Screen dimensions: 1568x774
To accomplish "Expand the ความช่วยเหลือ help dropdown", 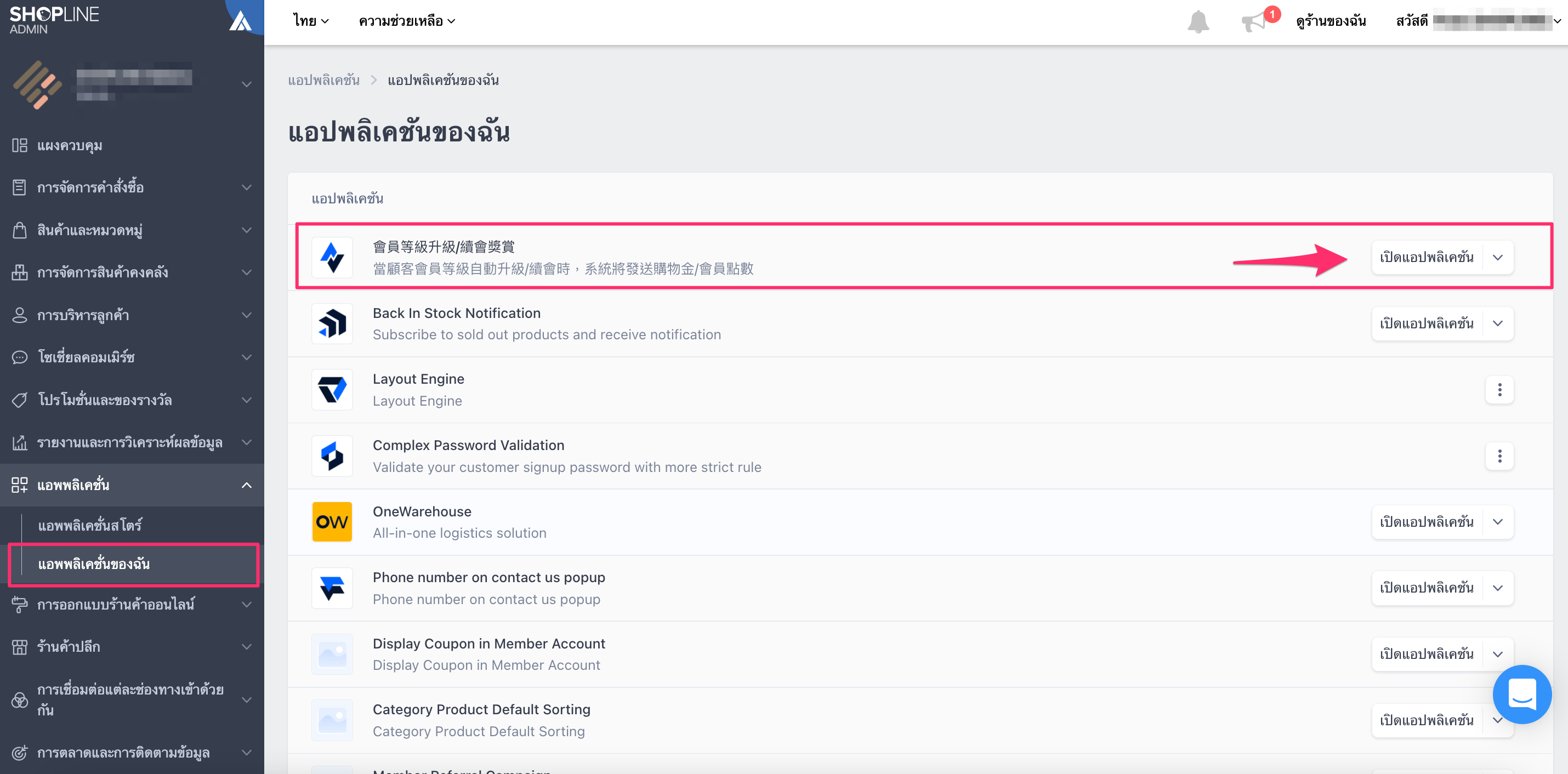I will pyautogui.click(x=407, y=21).
